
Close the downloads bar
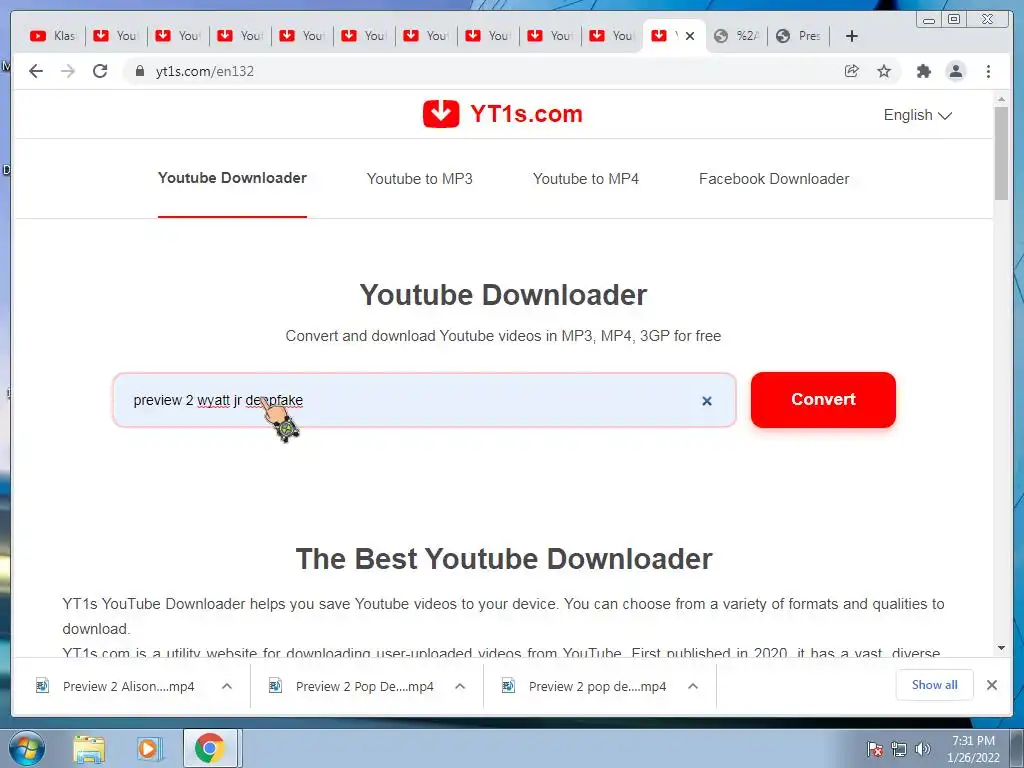pos(992,685)
